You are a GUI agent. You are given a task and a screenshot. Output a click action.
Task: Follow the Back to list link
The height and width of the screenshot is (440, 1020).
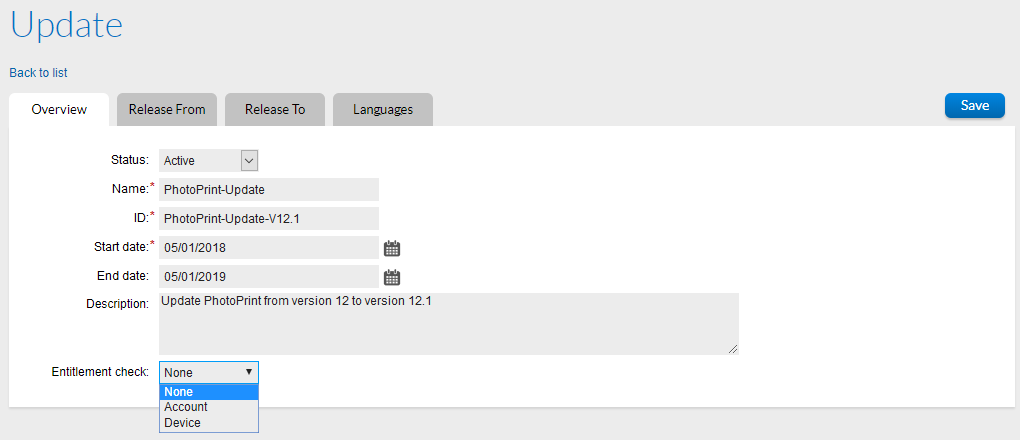[39, 73]
